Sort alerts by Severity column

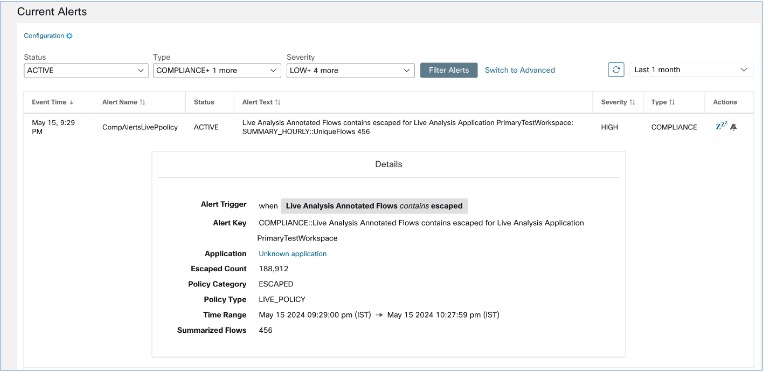pyautogui.click(x=632, y=102)
